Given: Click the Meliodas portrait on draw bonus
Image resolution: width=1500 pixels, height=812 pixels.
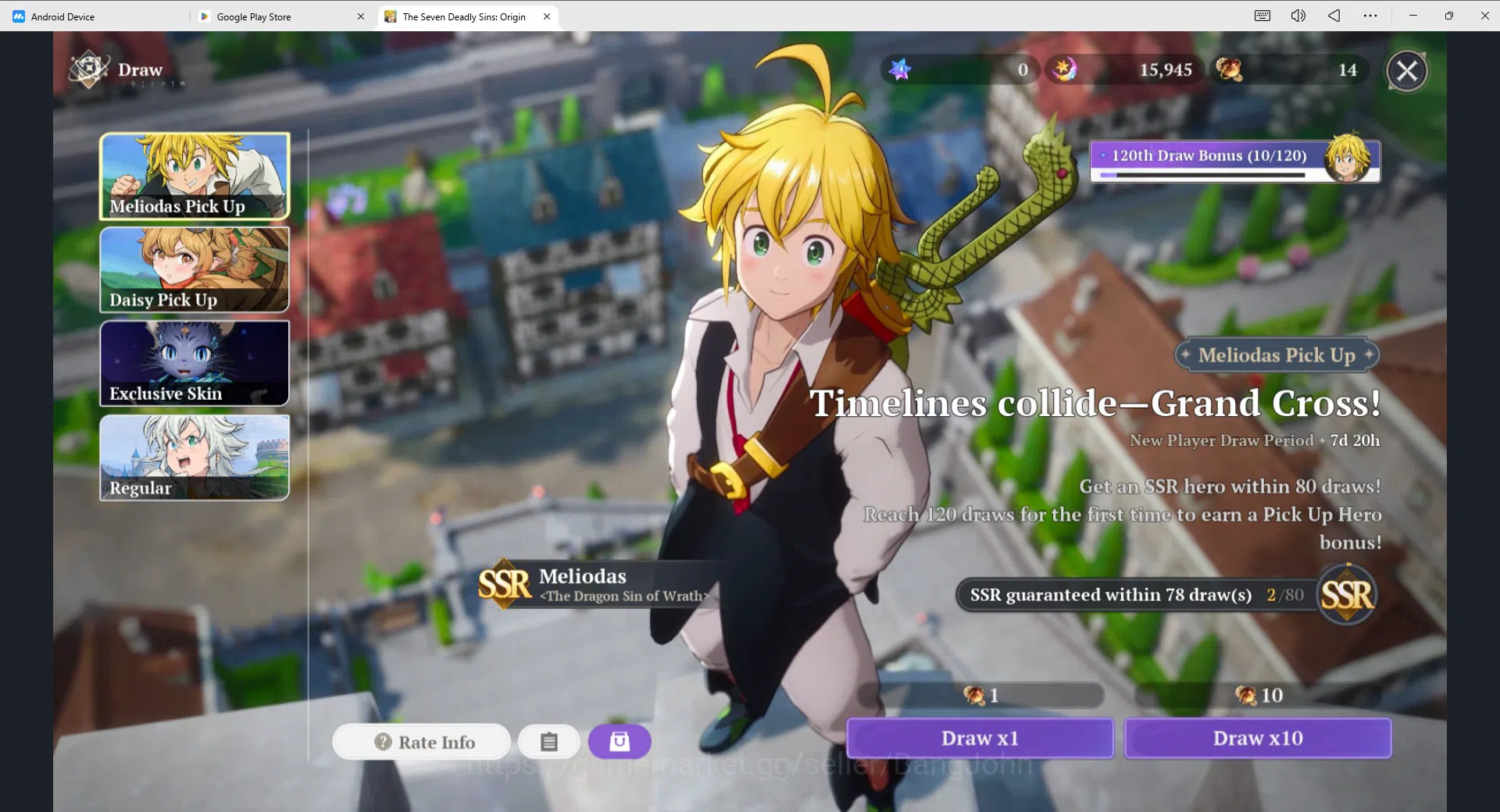Looking at the screenshot, I should click(x=1347, y=158).
